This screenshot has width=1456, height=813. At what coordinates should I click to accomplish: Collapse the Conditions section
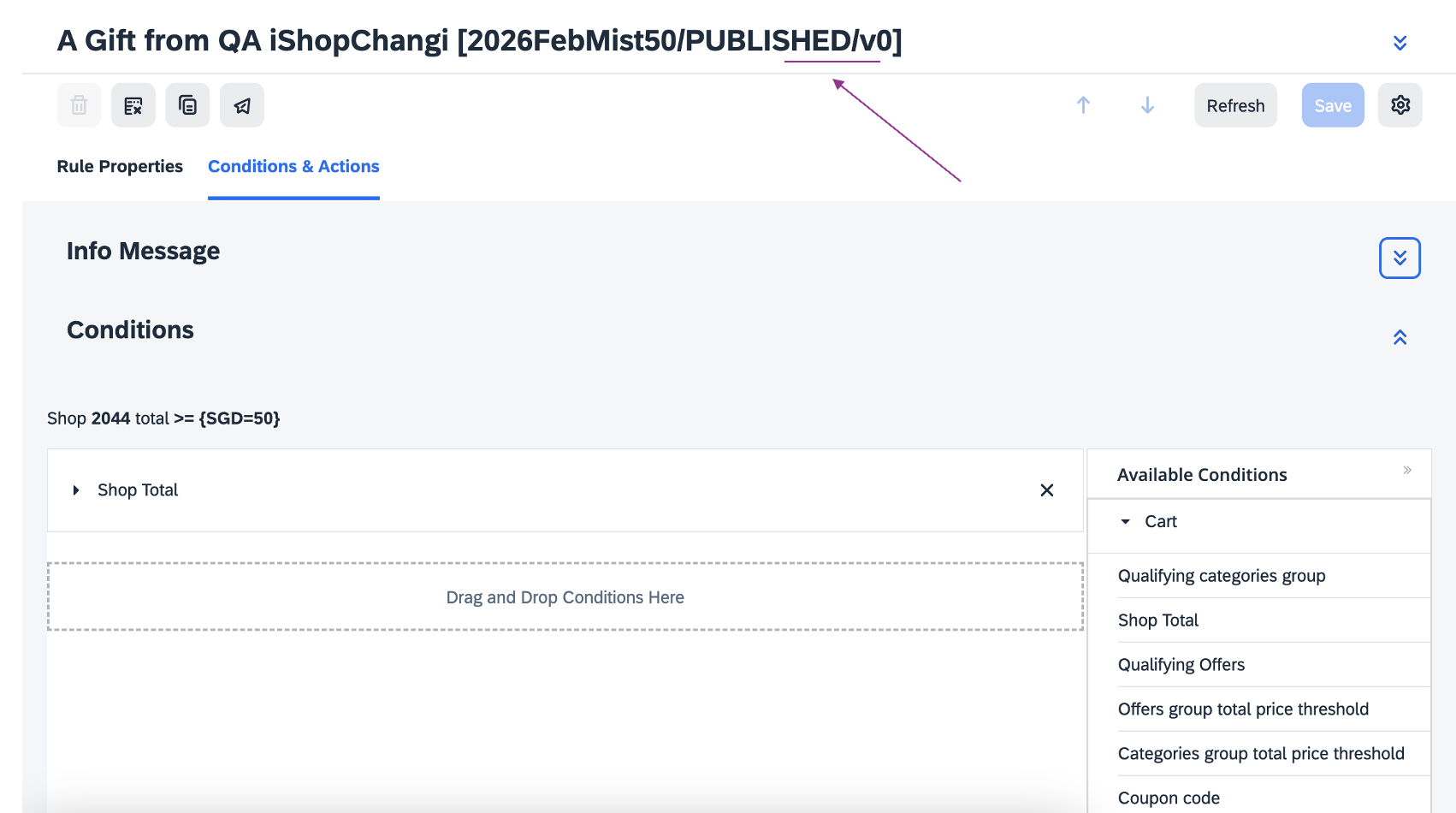1400,337
